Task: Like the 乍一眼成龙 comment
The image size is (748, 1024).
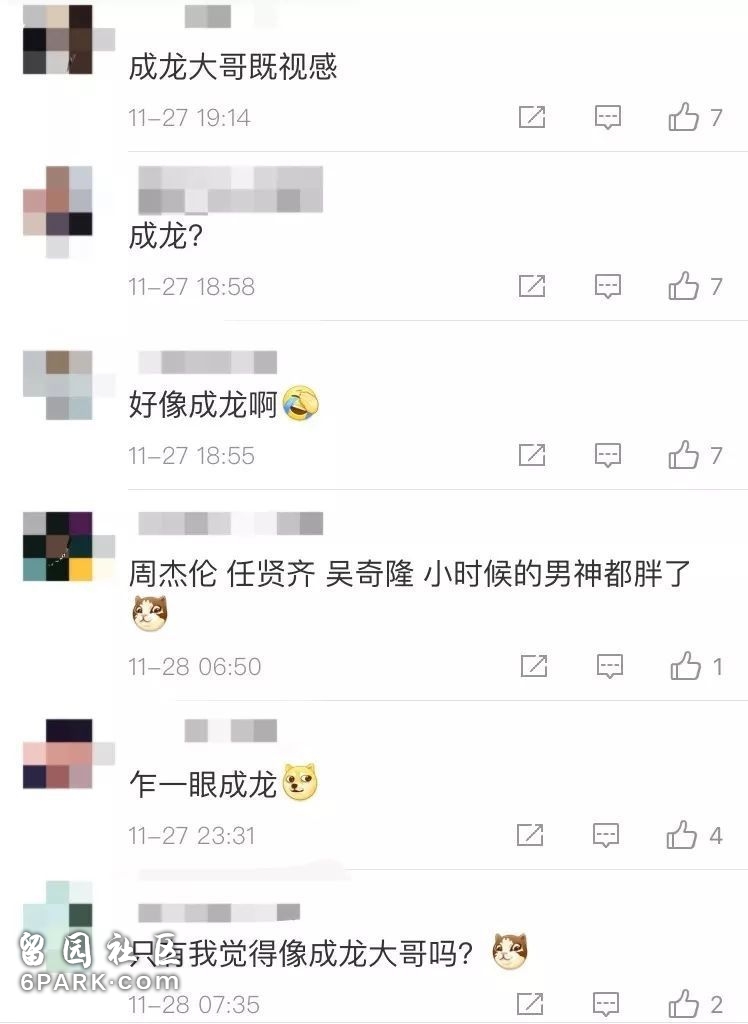Action: [681, 835]
